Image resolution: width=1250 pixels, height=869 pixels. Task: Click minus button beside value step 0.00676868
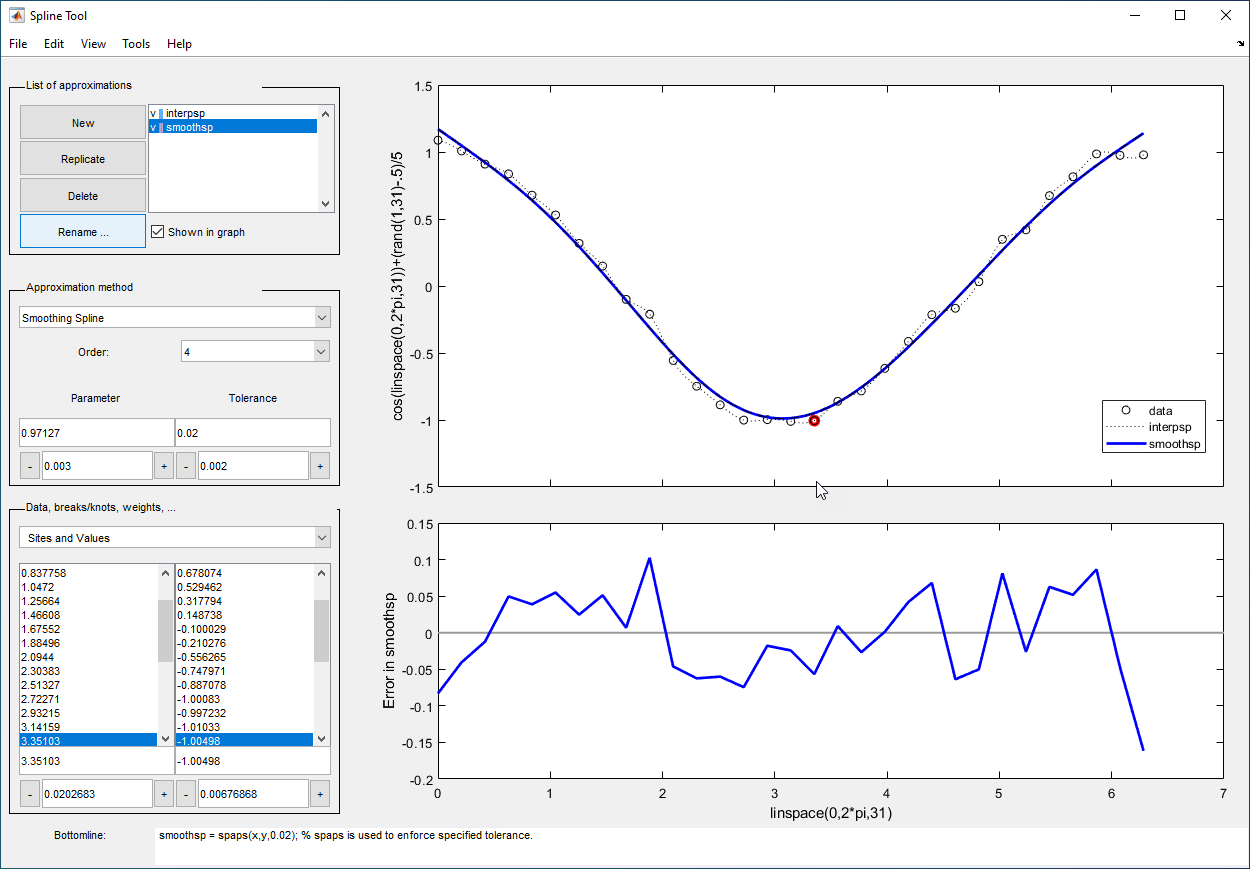point(186,794)
